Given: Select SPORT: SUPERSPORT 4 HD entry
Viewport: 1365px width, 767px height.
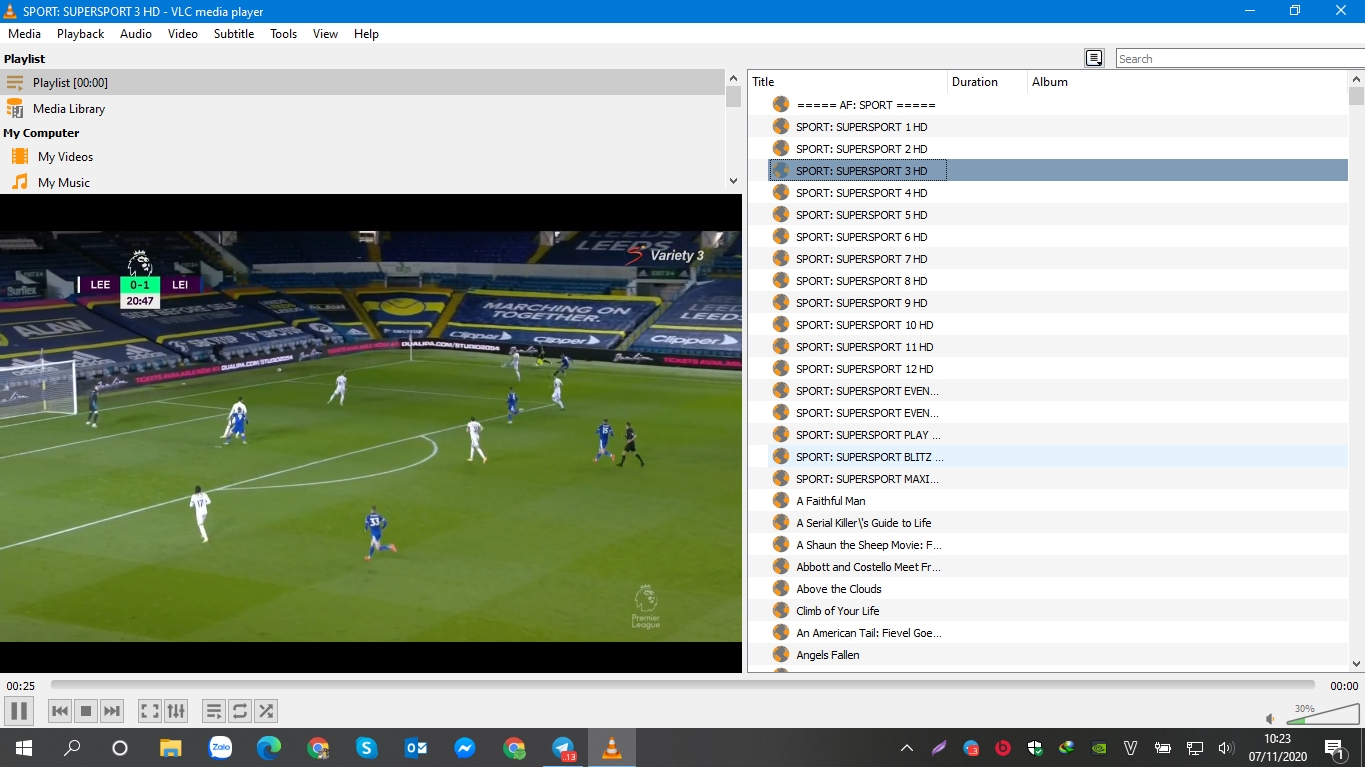Looking at the screenshot, I should (861, 193).
